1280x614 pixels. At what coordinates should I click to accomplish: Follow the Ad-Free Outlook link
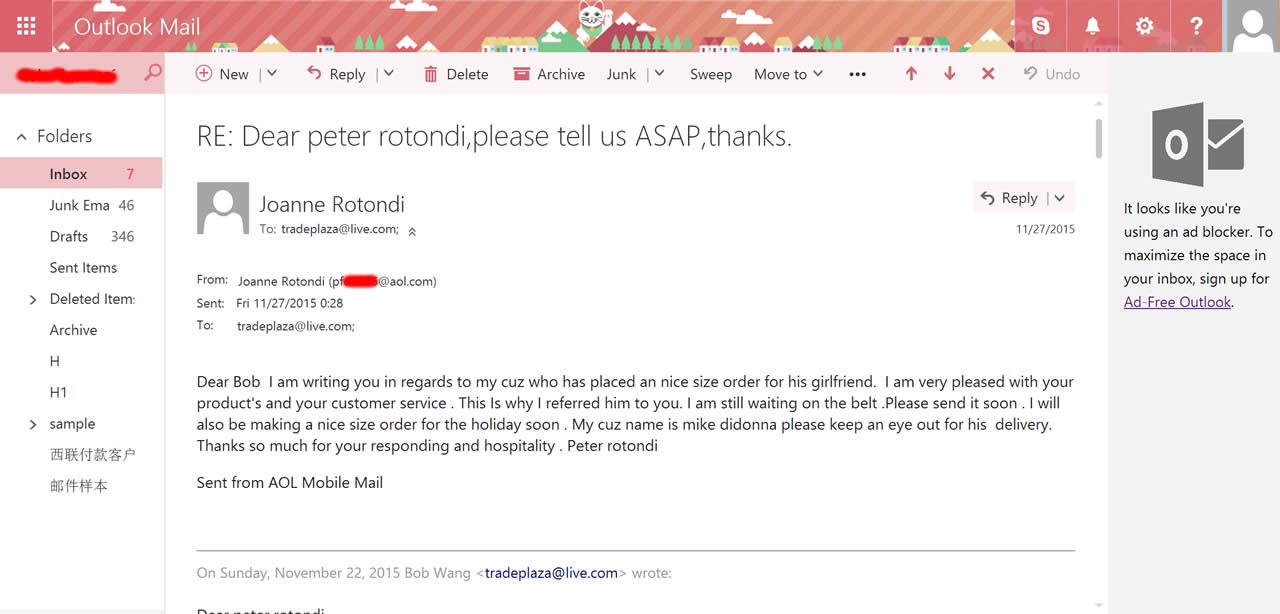pyautogui.click(x=1177, y=302)
